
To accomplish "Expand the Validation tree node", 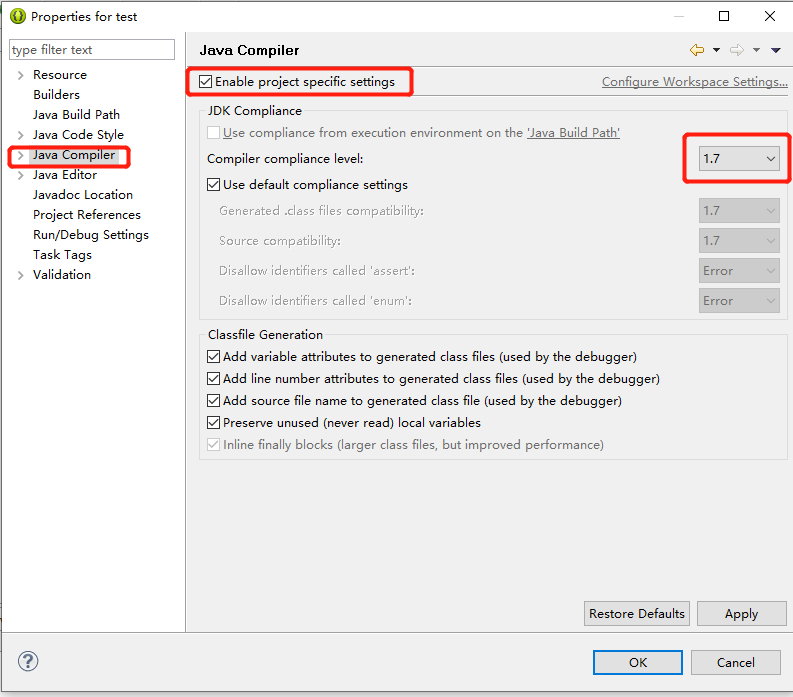I will tap(21, 275).
